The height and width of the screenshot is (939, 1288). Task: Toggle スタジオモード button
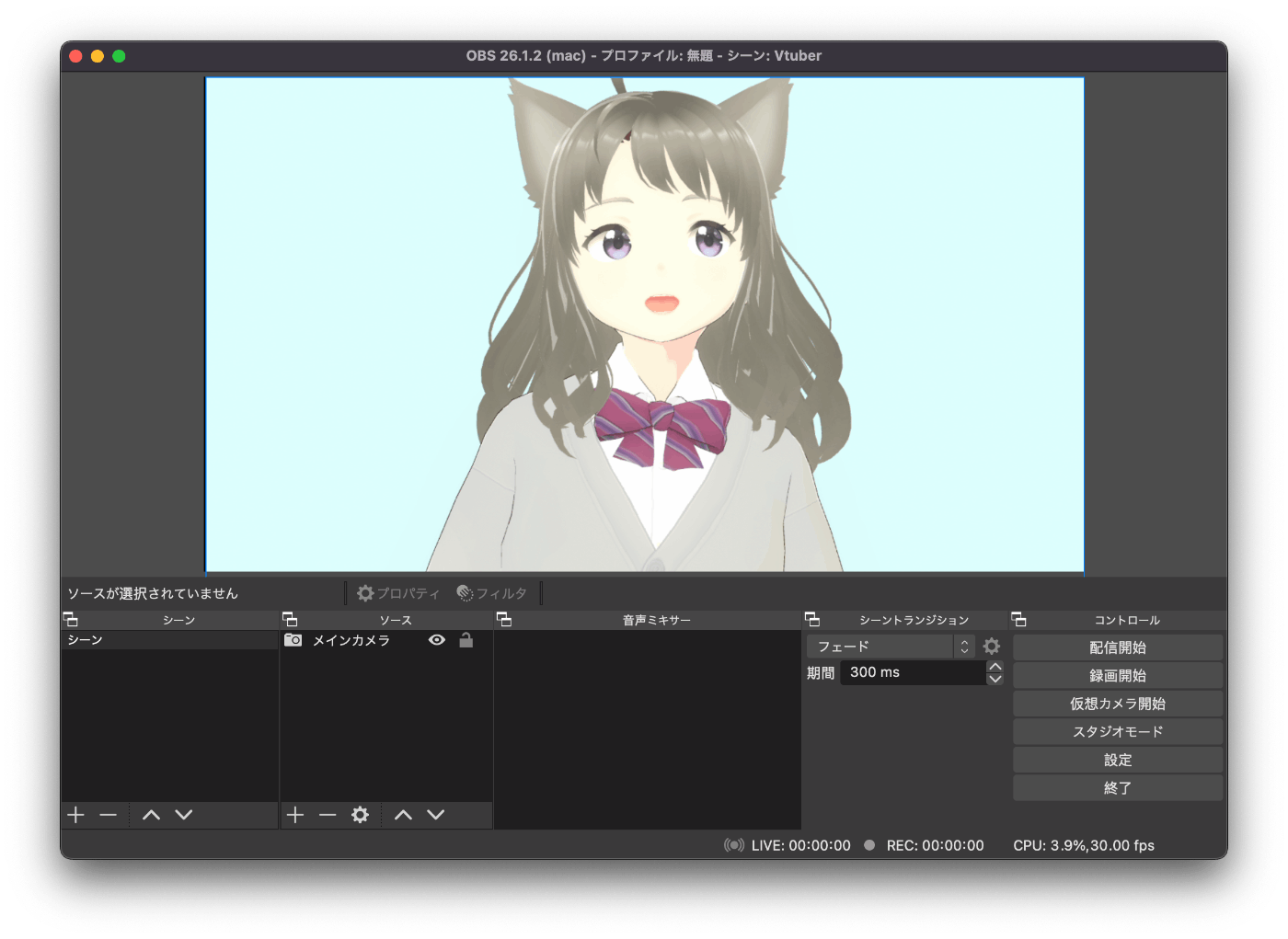(1118, 732)
